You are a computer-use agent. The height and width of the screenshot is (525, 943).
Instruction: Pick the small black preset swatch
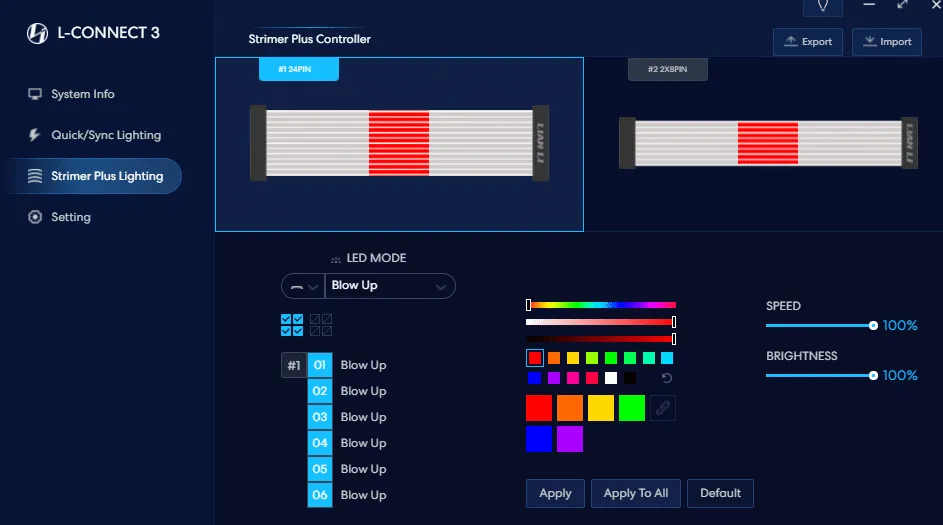pos(630,378)
